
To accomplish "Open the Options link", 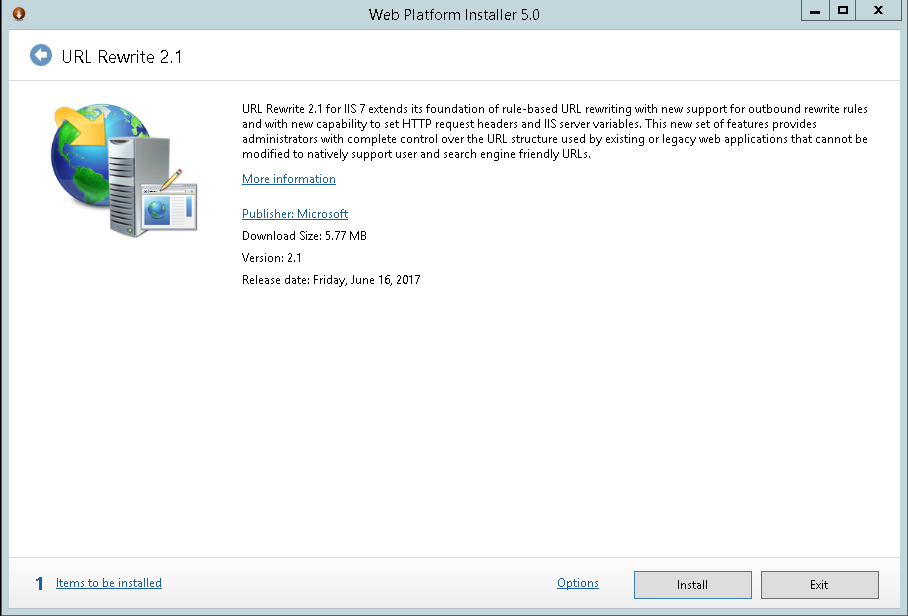I will click(x=577, y=583).
